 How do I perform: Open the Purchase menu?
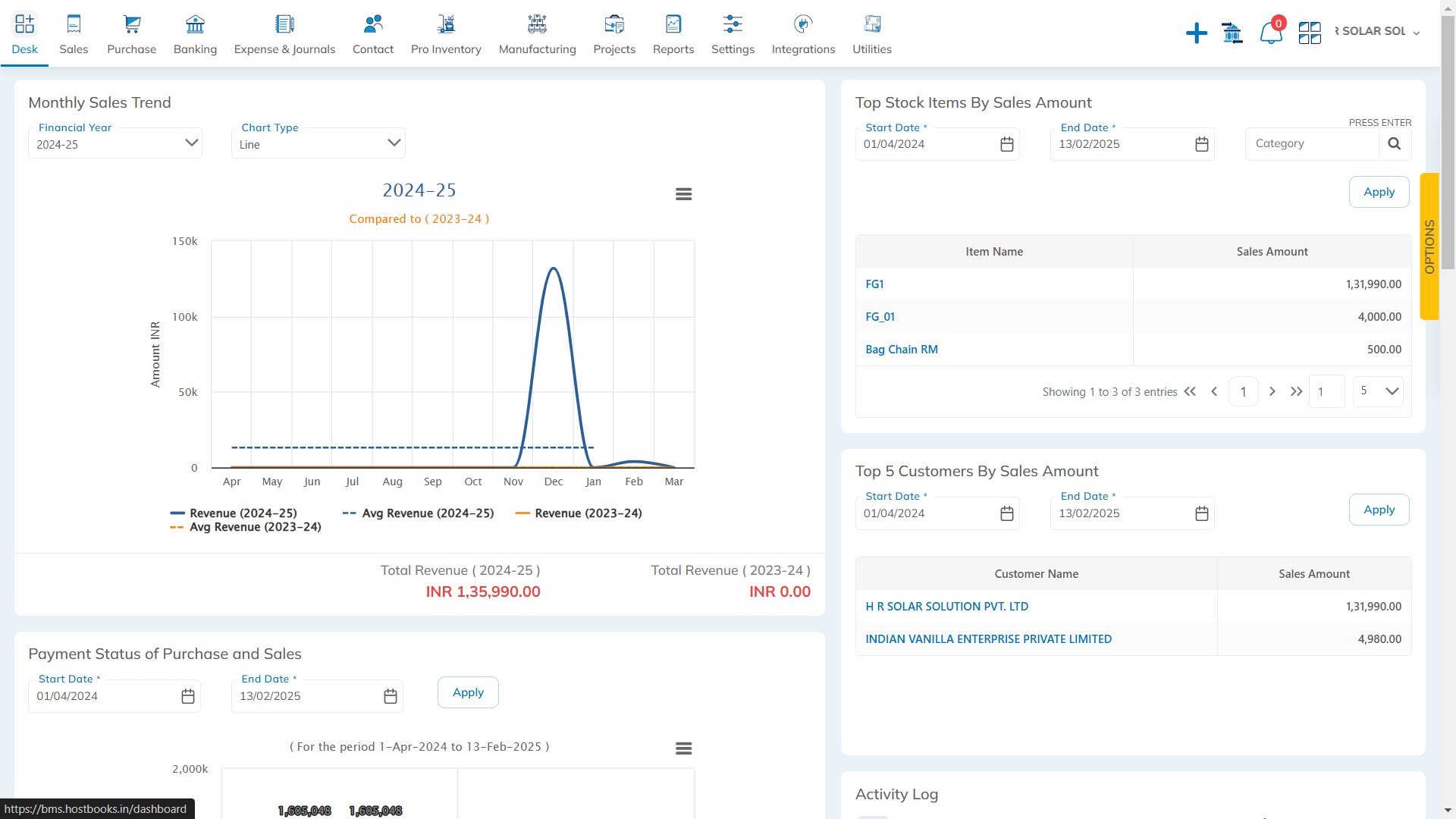tap(131, 34)
